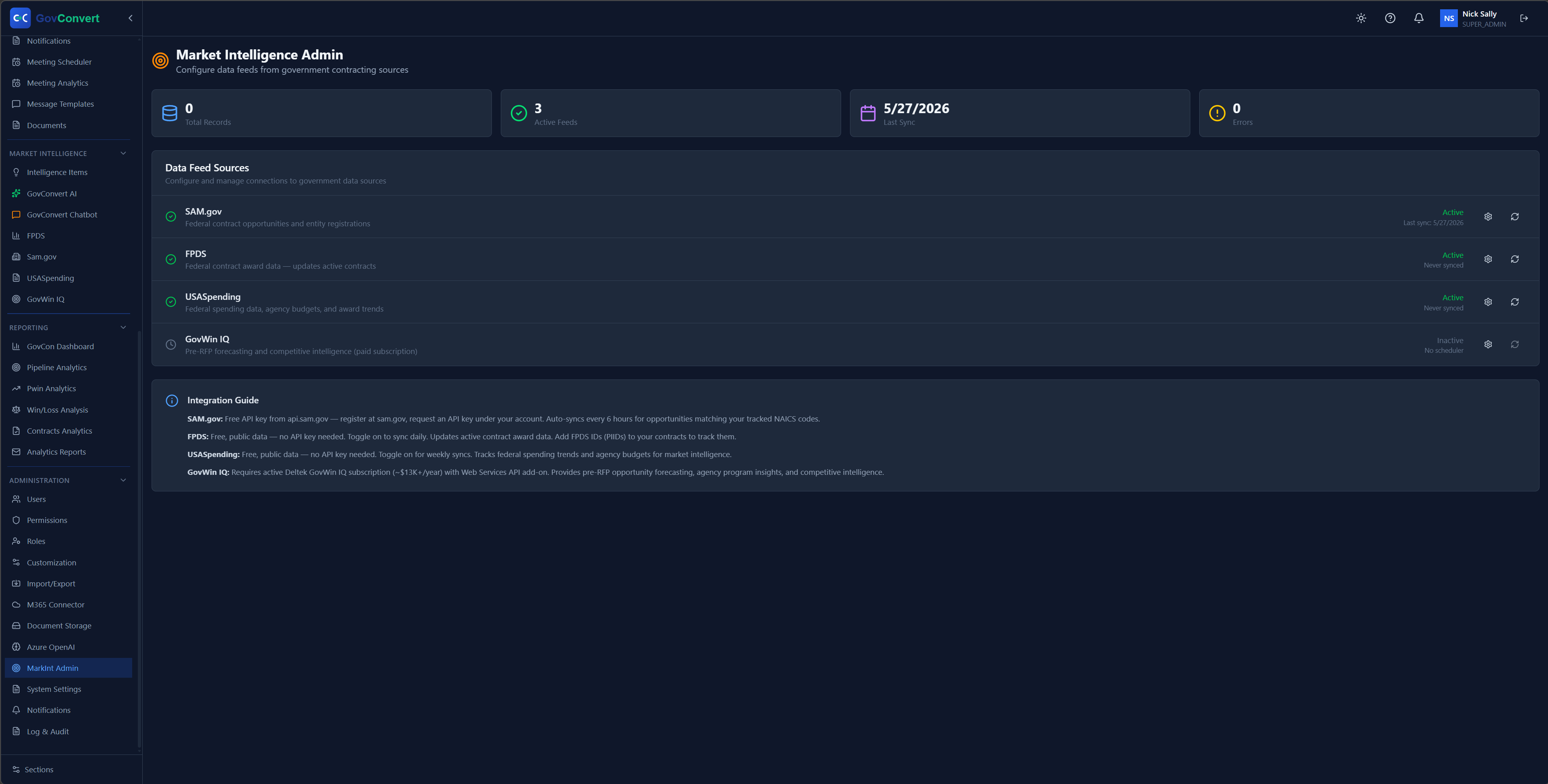Sync the SAM.gov feed now
1548x784 pixels.
pyautogui.click(x=1514, y=217)
